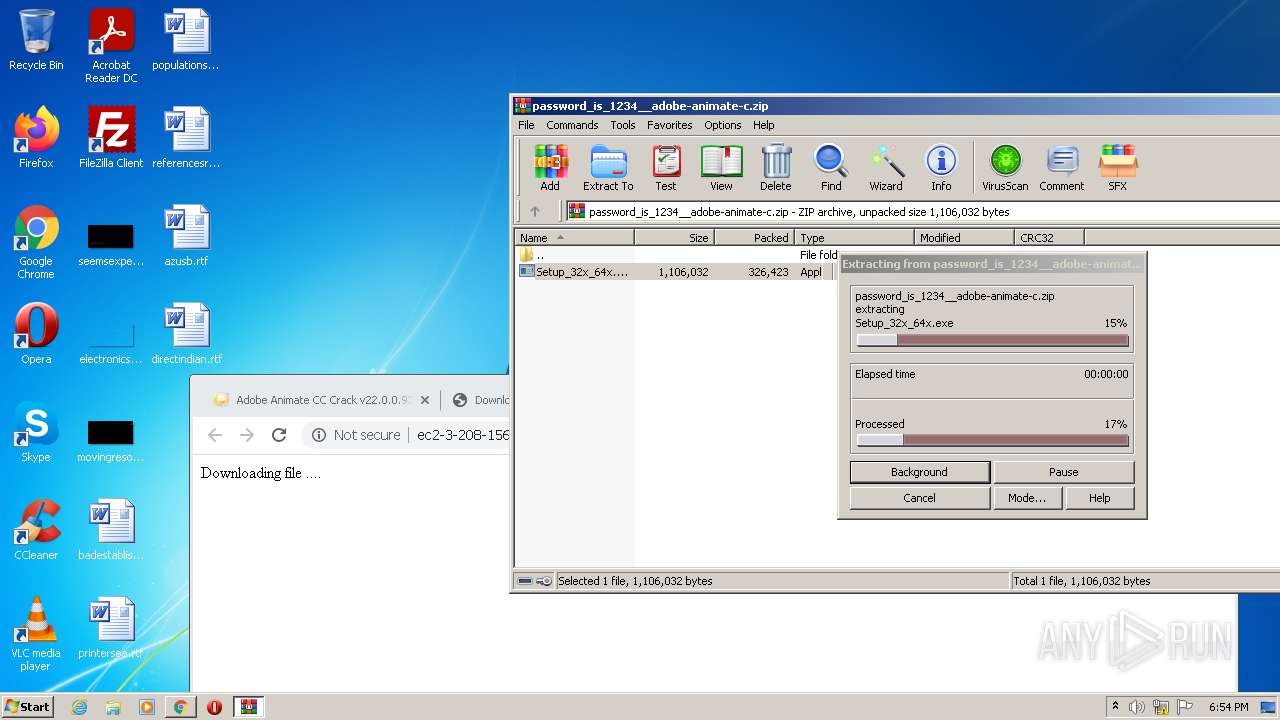Click the Delete trash icon in WinRAR
Image resolution: width=1280 pixels, height=720 pixels.
[x=776, y=167]
